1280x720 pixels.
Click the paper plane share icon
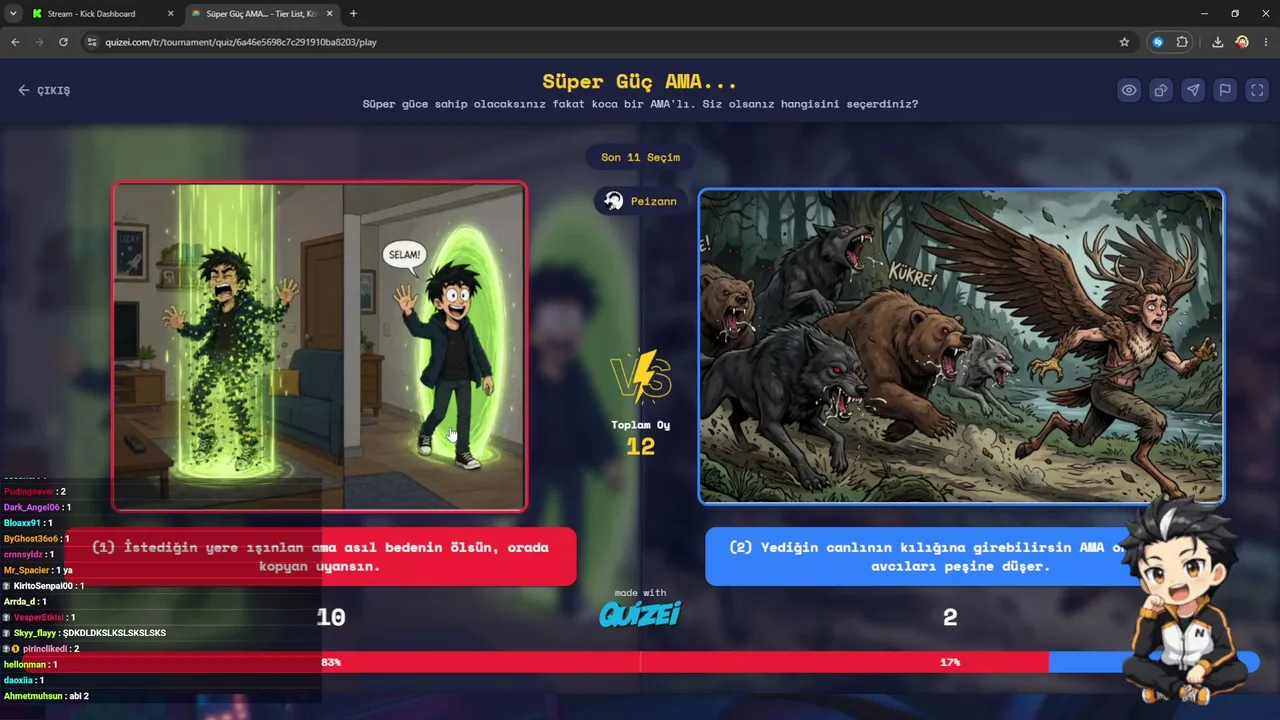pyautogui.click(x=1193, y=90)
